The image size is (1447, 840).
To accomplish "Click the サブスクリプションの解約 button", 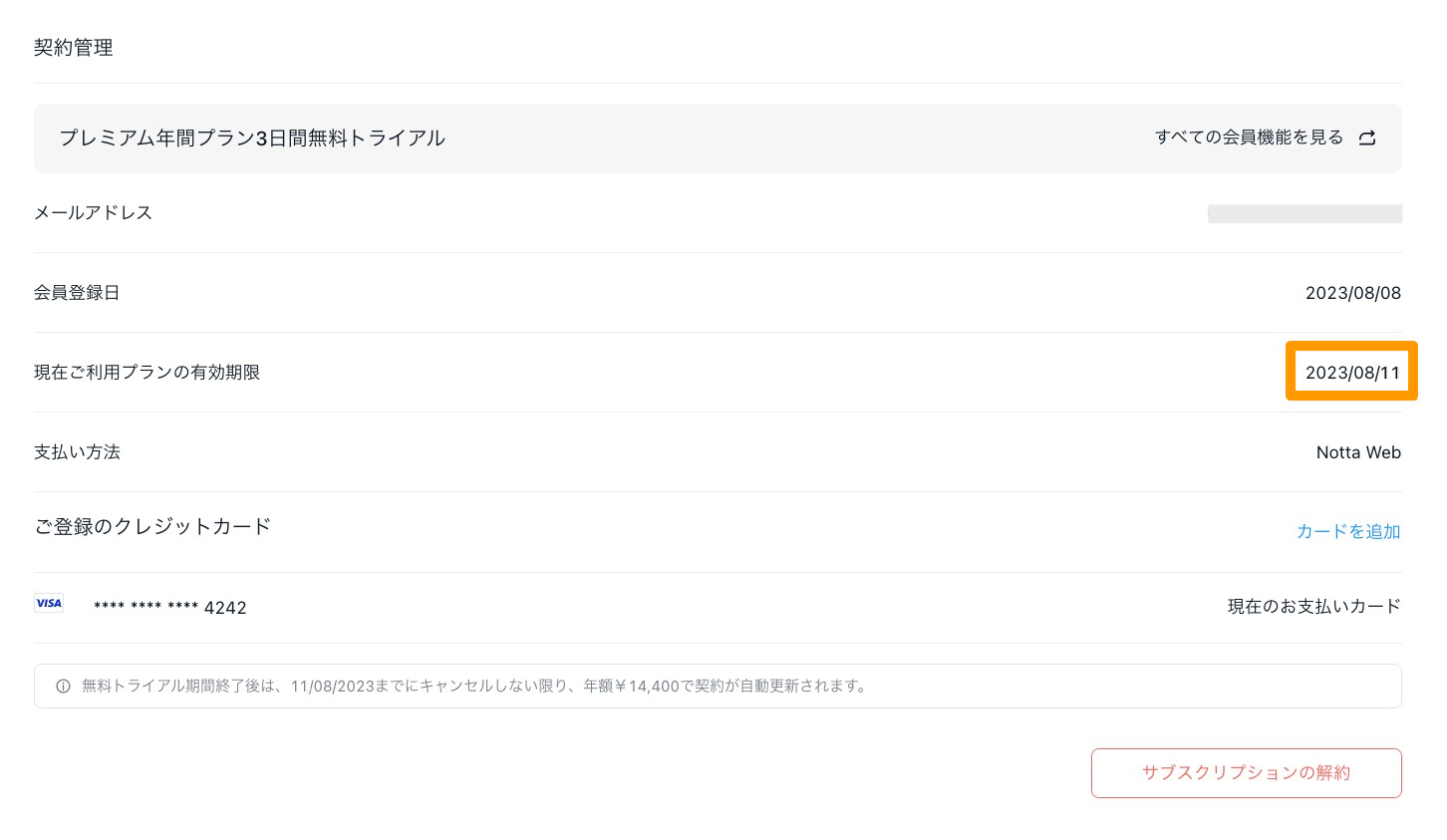I will (1246, 773).
